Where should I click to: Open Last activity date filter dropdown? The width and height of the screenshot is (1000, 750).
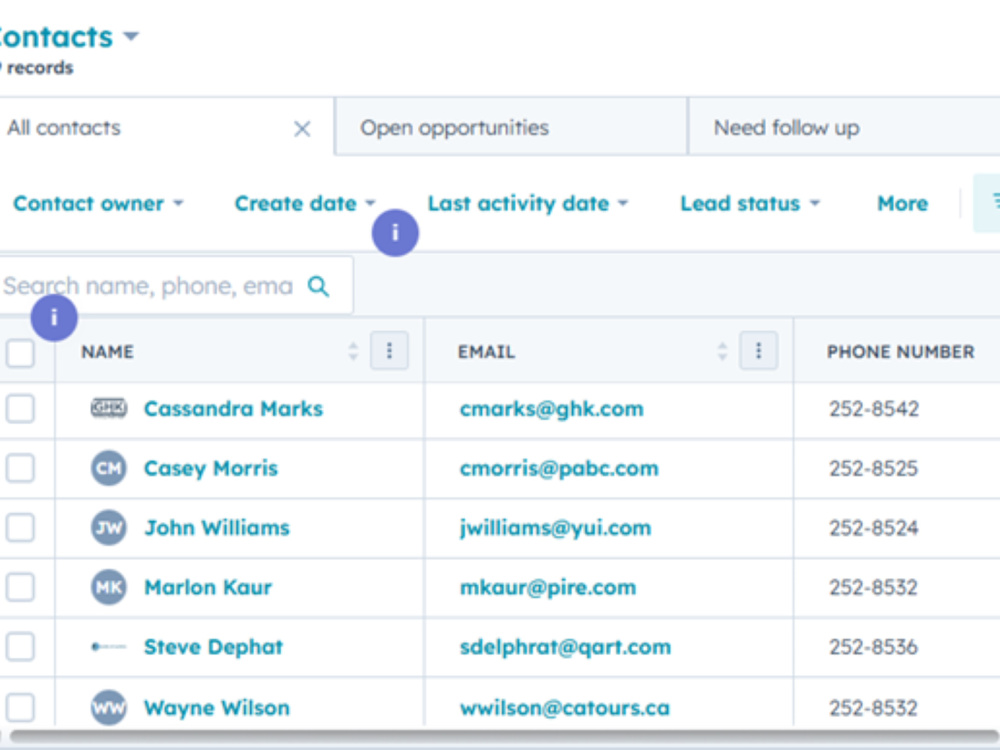pos(528,203)
